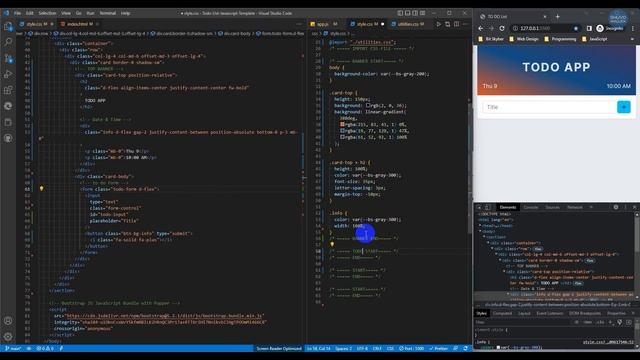640x360 pixels.
Task: Click the lightbulb code action in the HTML editor
Action: coord(41,189)
